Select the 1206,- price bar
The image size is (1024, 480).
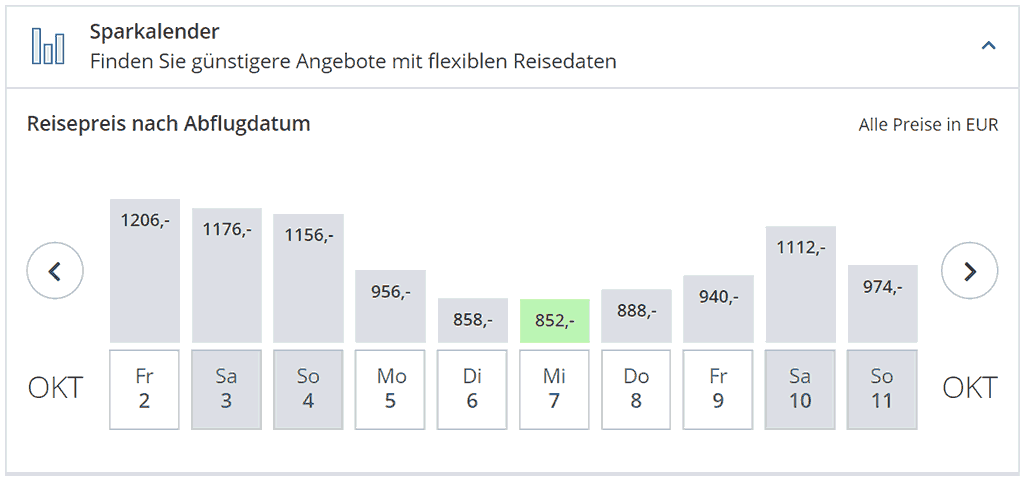(x=145, y=271)
